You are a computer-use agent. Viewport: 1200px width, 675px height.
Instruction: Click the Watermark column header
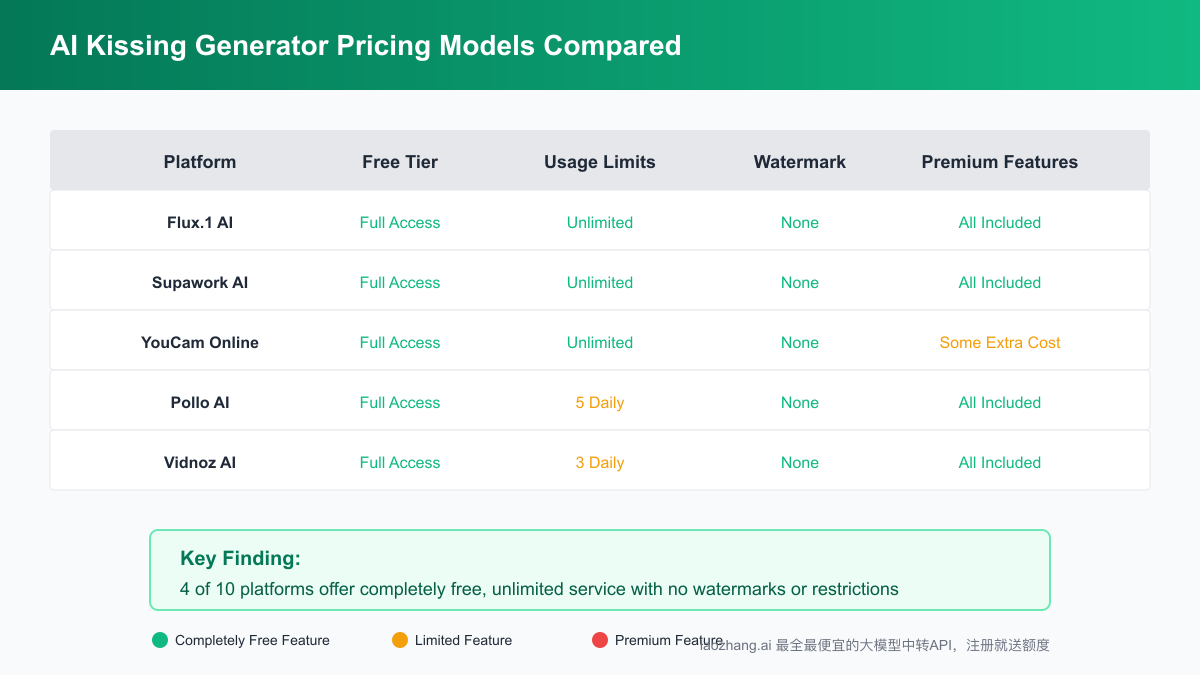click(x=800, y=162)
